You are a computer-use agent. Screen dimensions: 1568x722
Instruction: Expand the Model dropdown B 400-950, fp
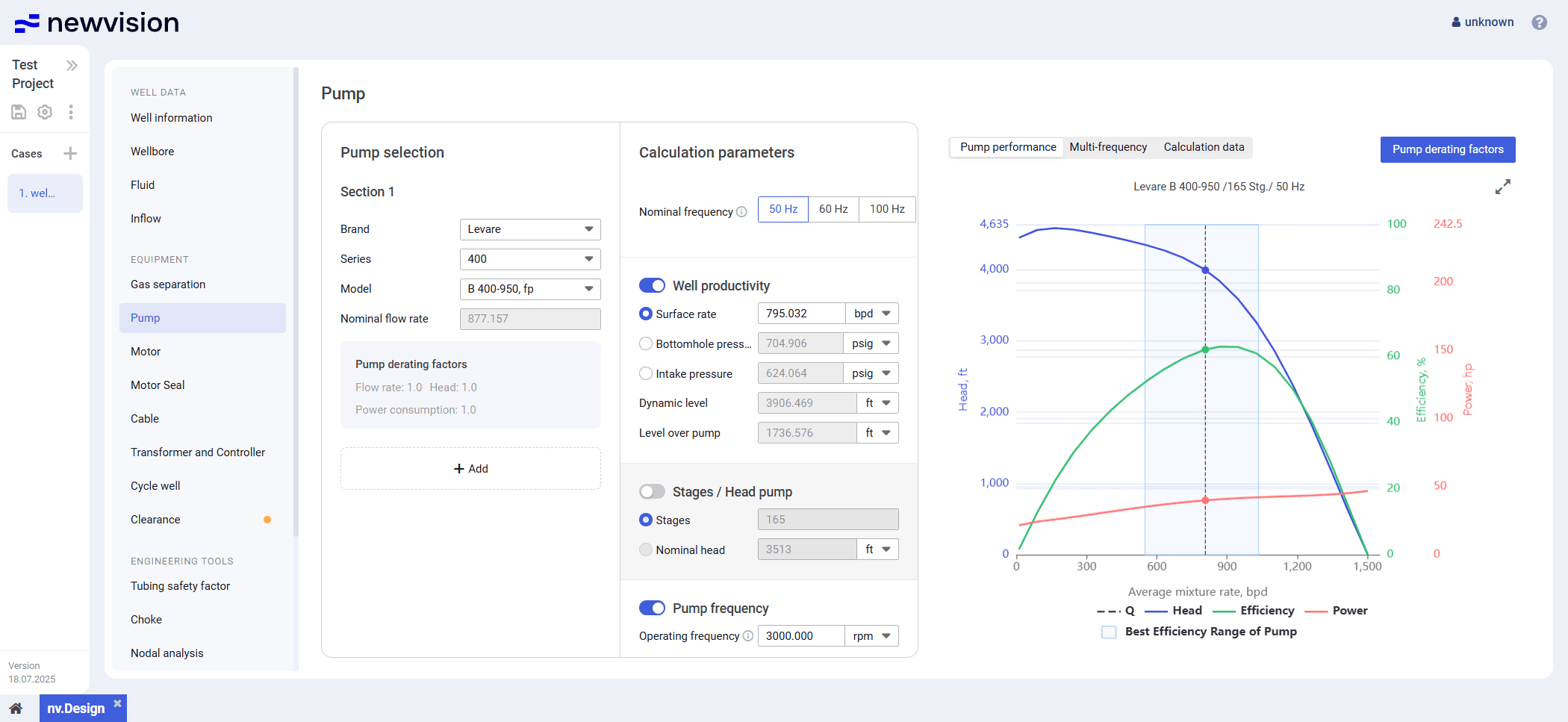tap(530, 289)
